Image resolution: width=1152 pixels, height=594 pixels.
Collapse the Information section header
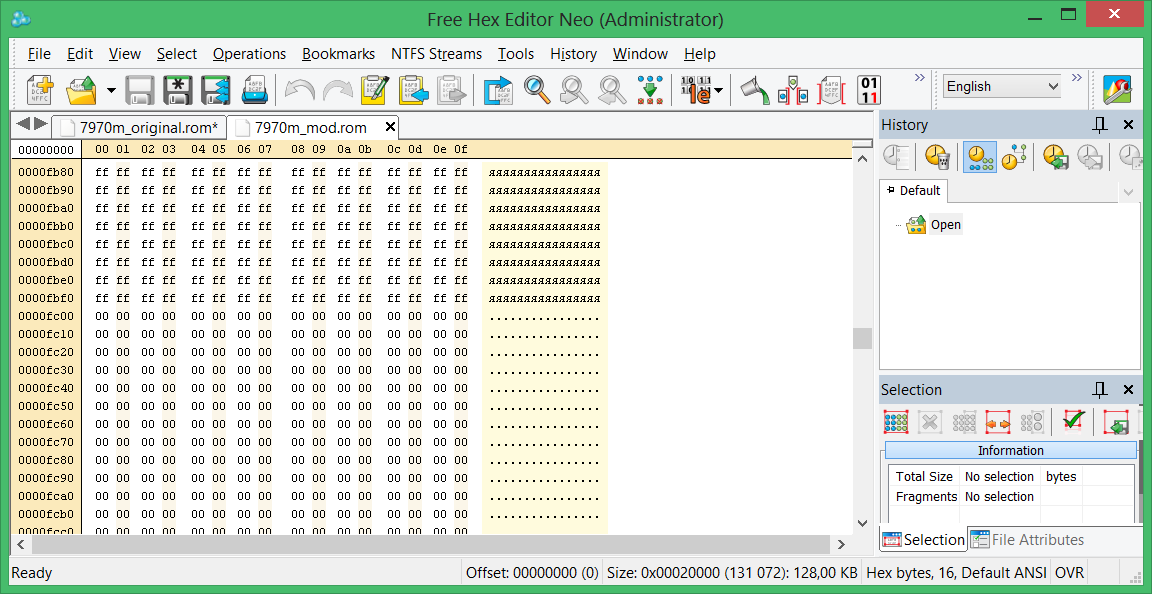pyautogui.click(x=1010, y=451)
